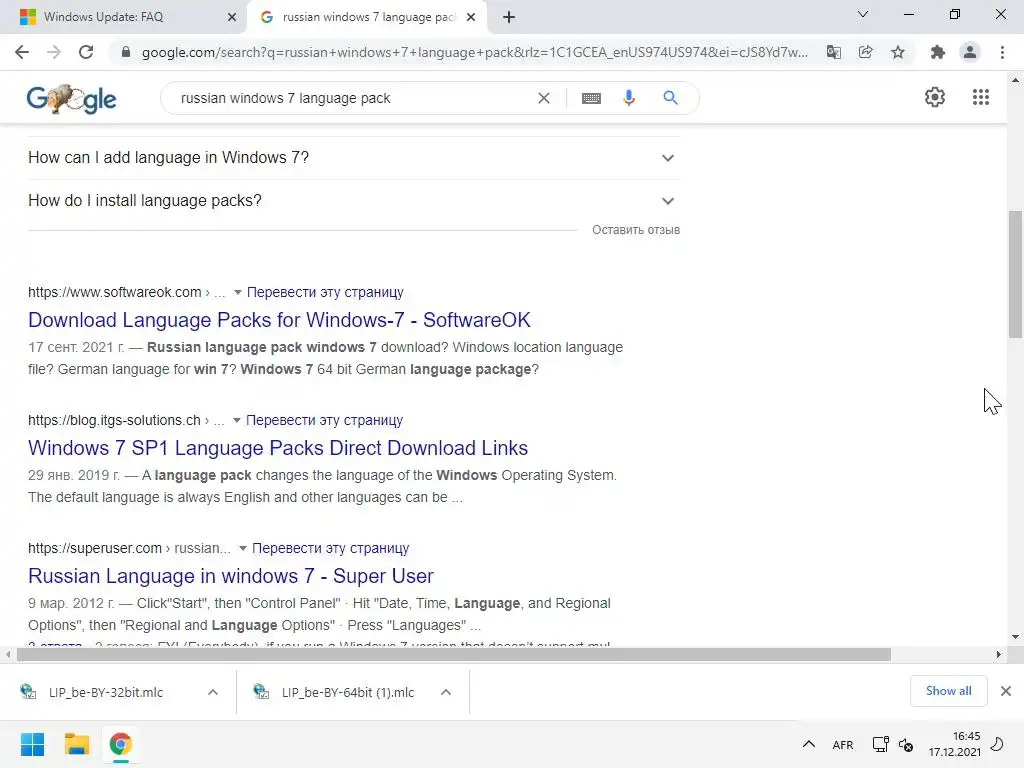Reload the current page
Viewport: 1024px width, 768px height.
[86, 52]
